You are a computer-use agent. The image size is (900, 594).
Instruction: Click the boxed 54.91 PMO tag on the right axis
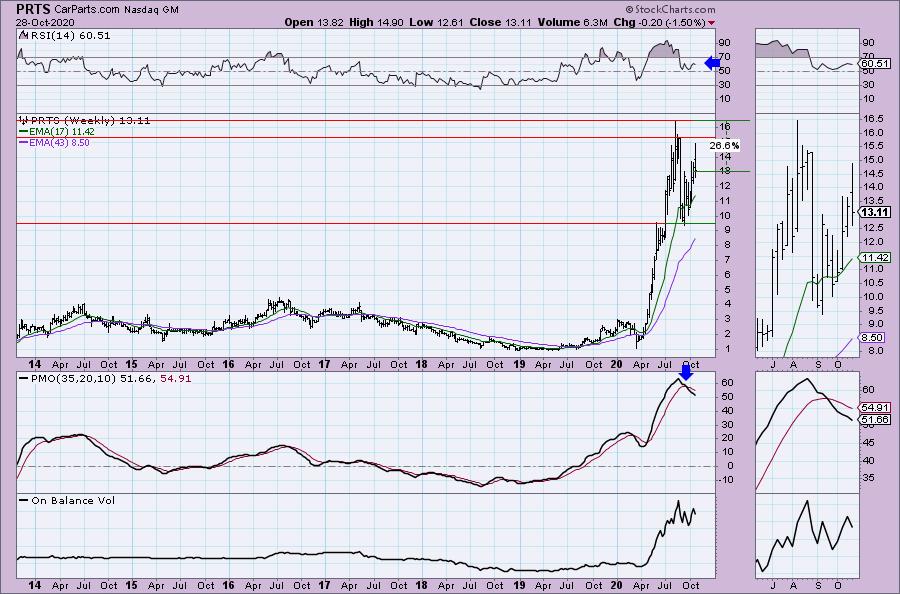click(x=875, y=407)
